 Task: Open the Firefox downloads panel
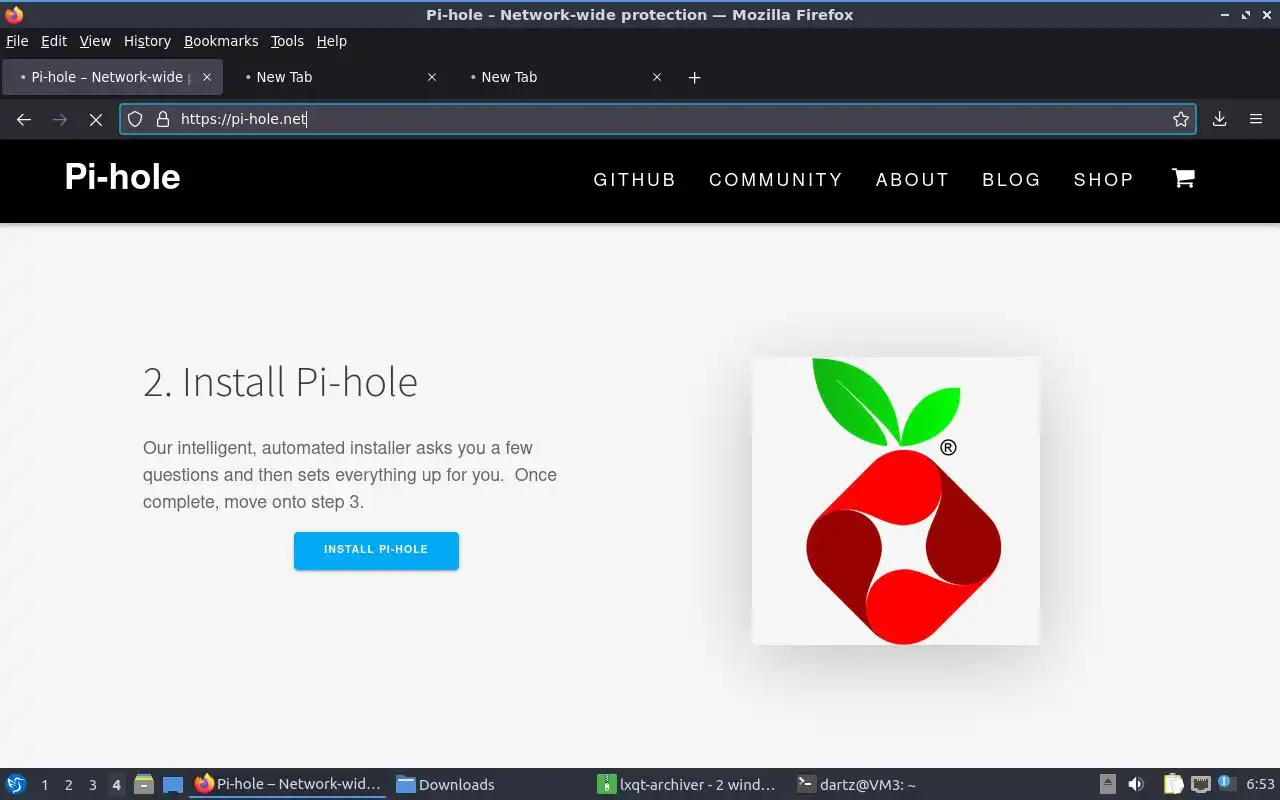(x=1220, y=119)
